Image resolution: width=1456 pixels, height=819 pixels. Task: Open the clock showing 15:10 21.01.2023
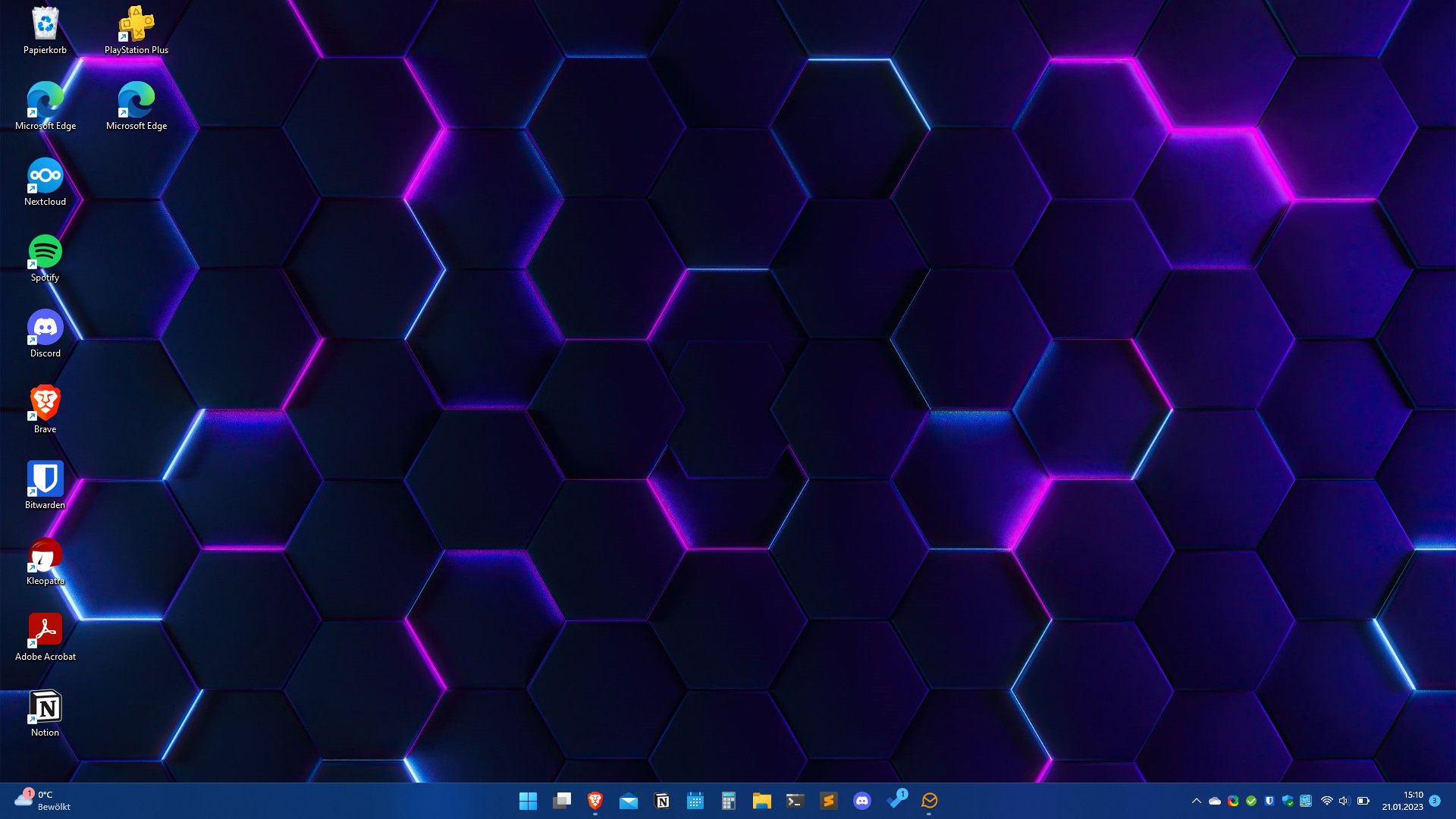pos(1402,801)
